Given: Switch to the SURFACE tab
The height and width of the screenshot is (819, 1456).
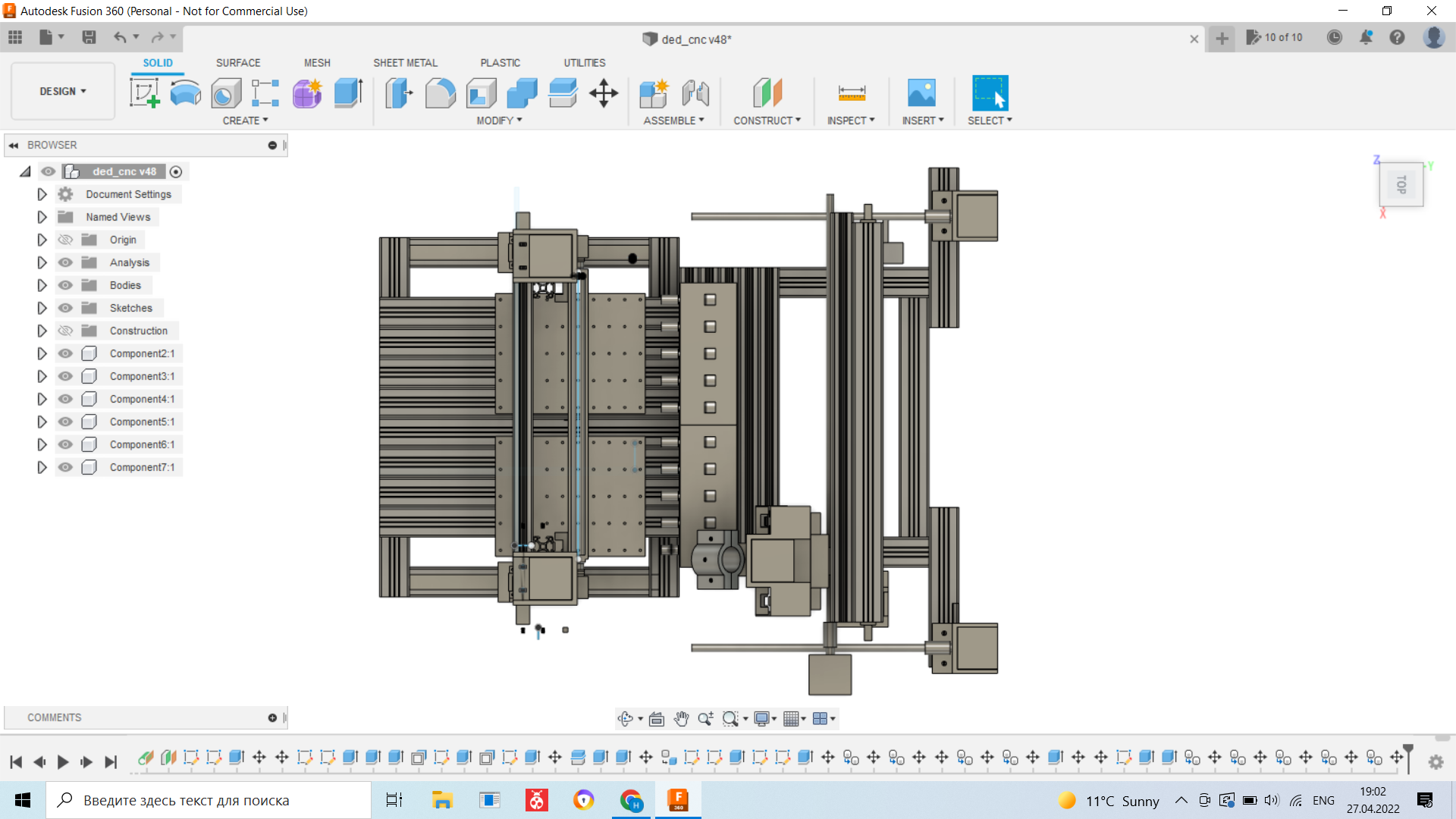Looking at the screenshot, I should [x=237, y=63].
